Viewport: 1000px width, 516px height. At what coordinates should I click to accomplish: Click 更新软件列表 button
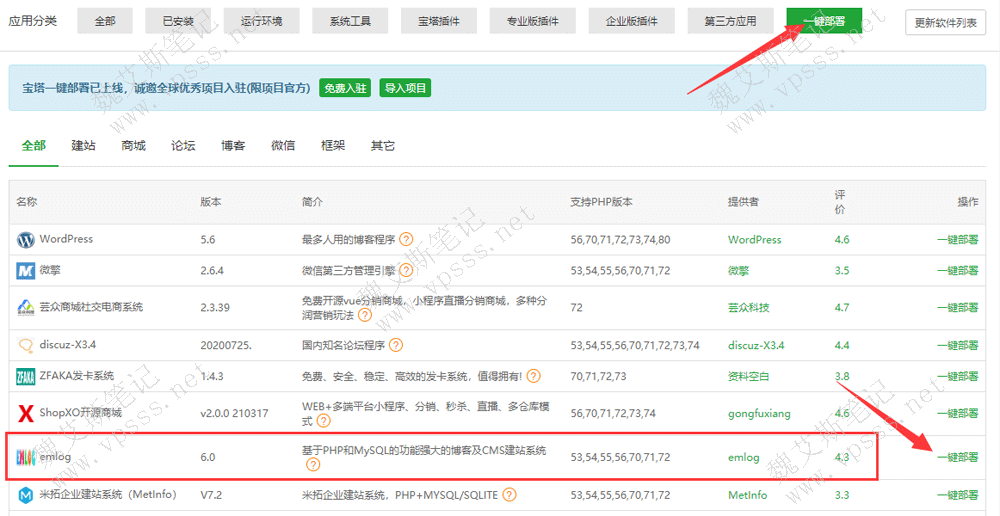[x=945, y=23]
